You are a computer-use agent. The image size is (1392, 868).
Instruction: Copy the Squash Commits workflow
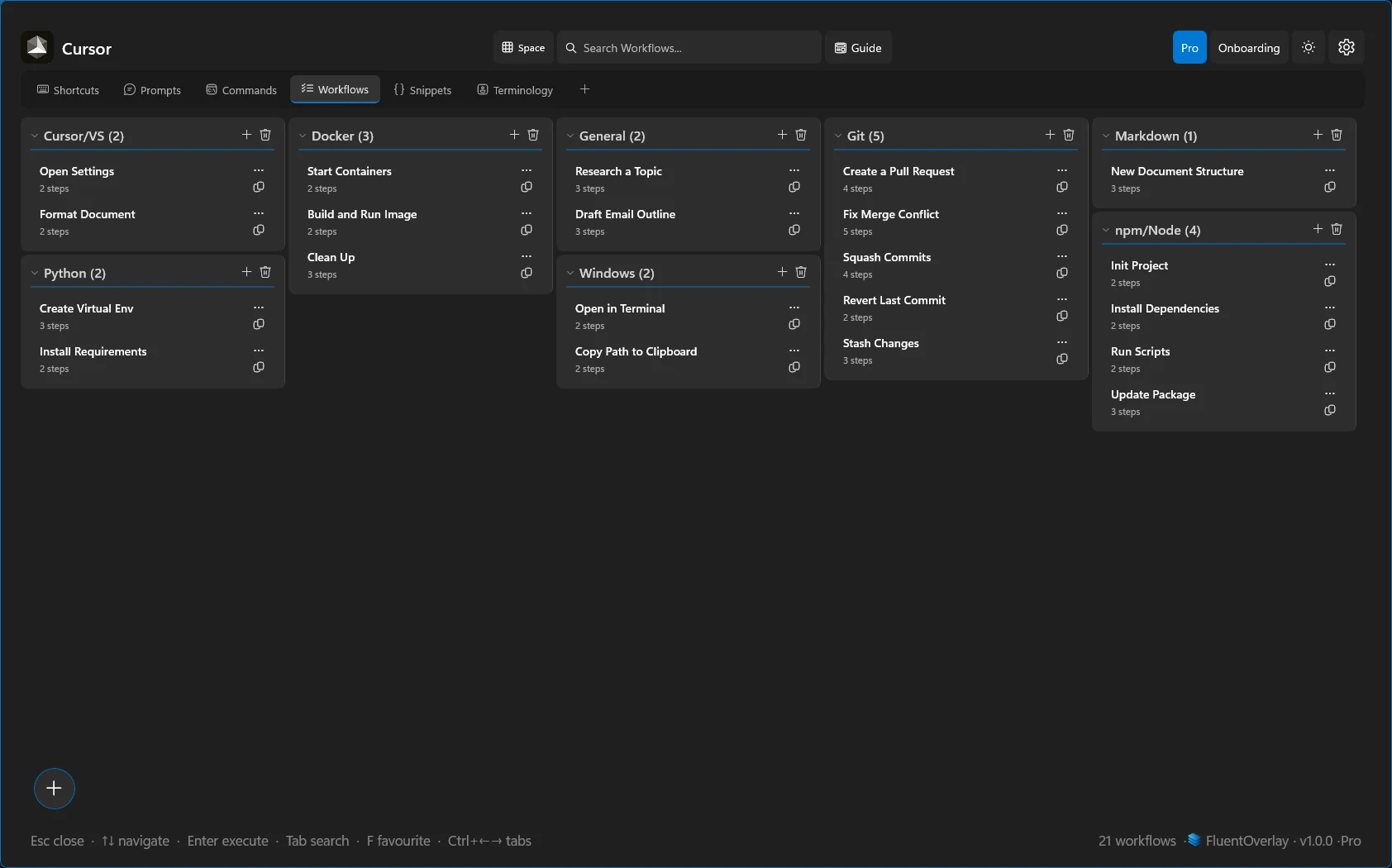pos(1062,273)
